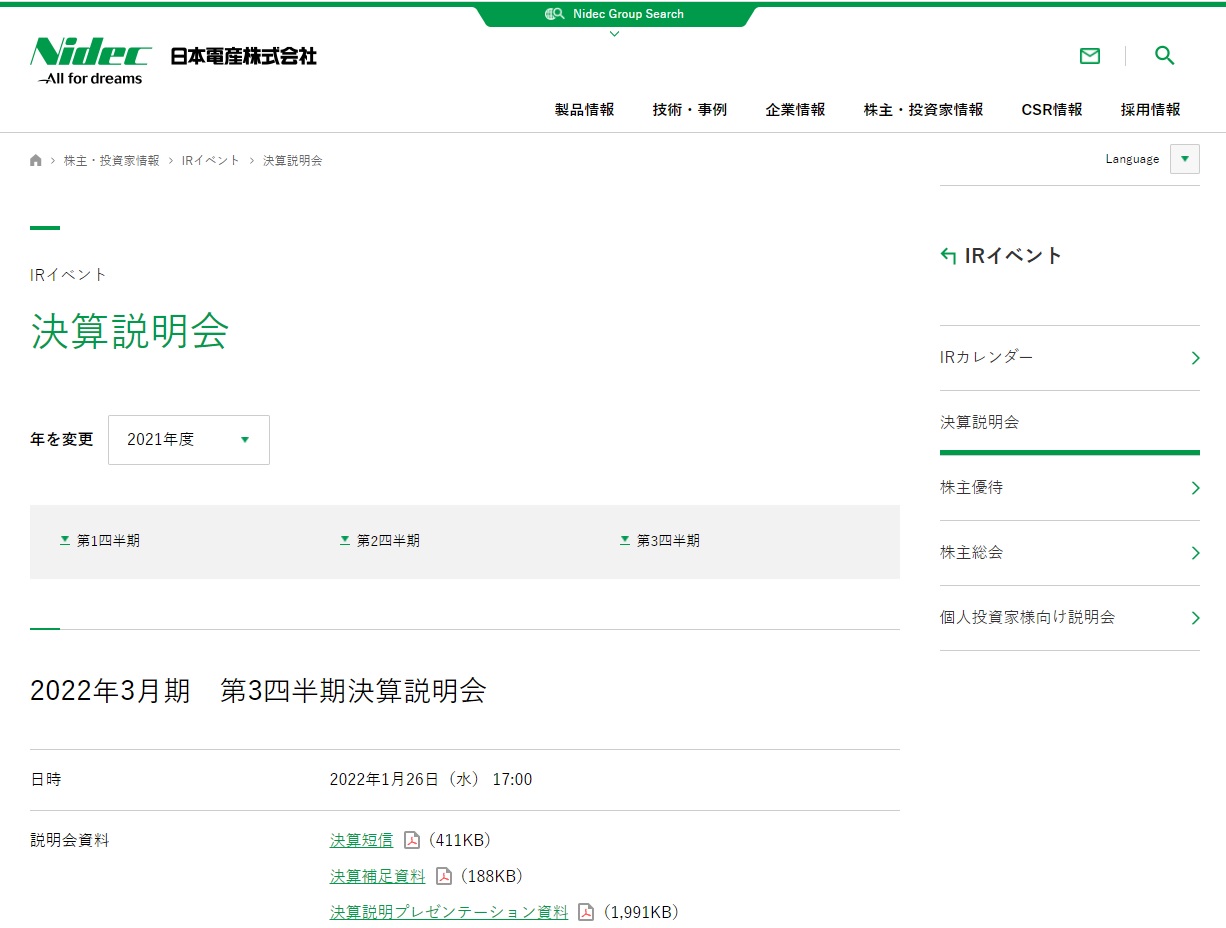Open site search magnifier icon

1164,56
